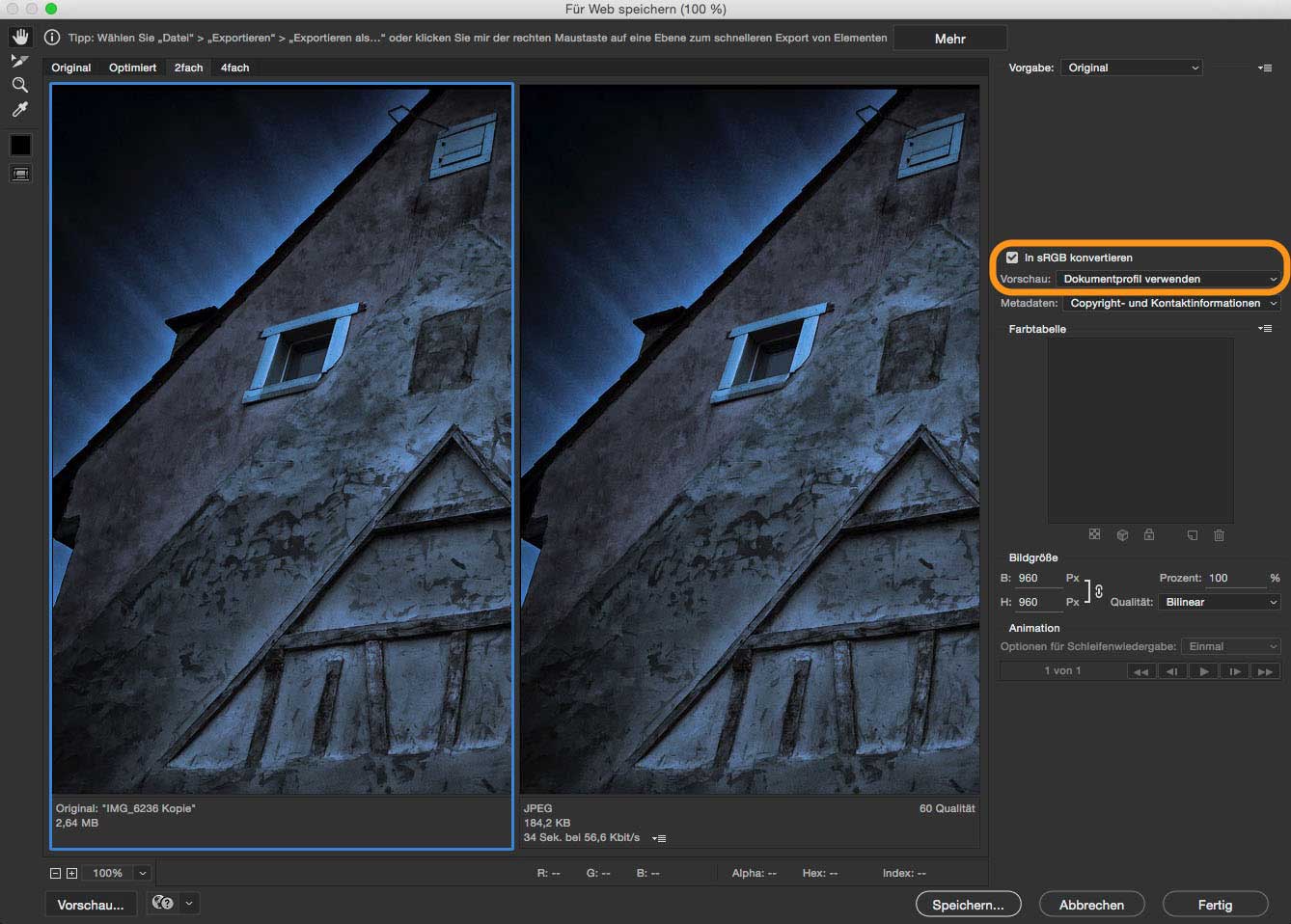Click the zoom-in plus icon

[71, 873]
